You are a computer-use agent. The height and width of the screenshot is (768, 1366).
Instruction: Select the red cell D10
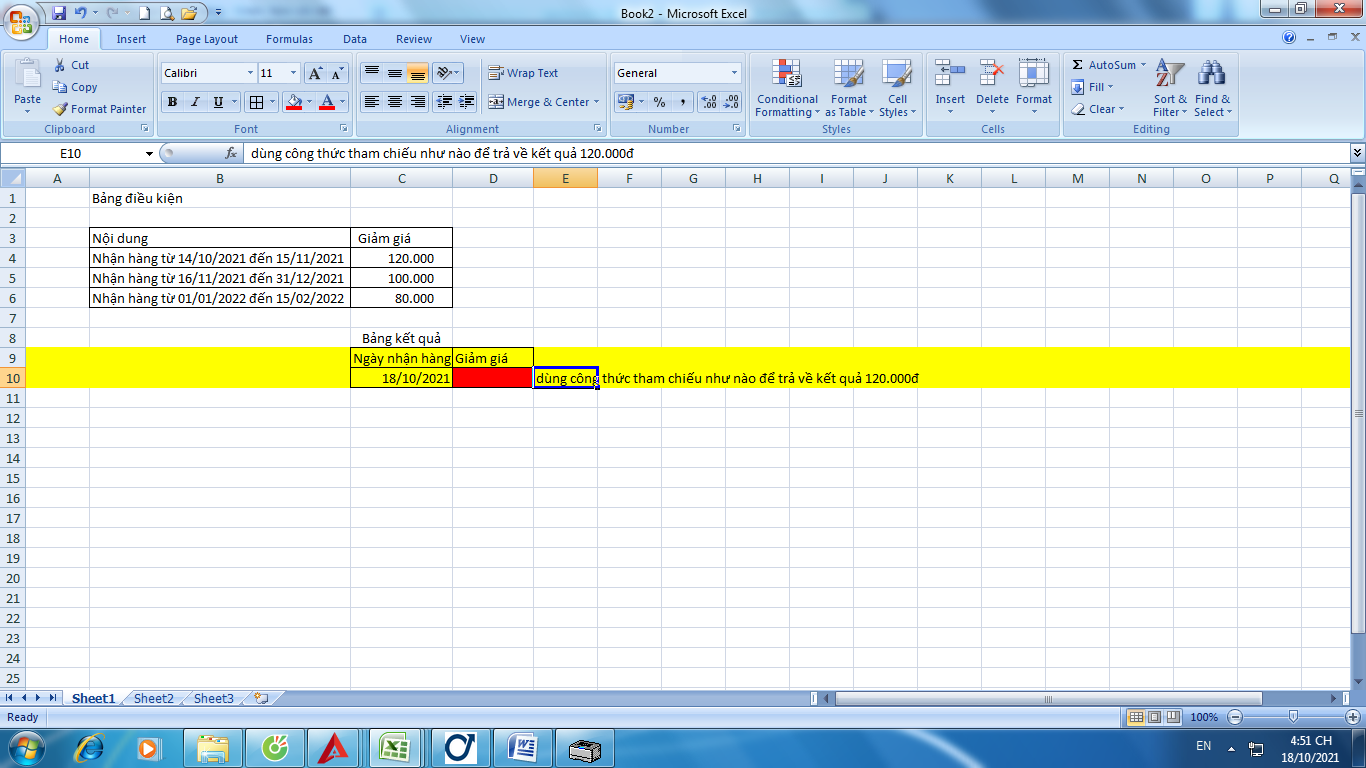pos(492,378)
